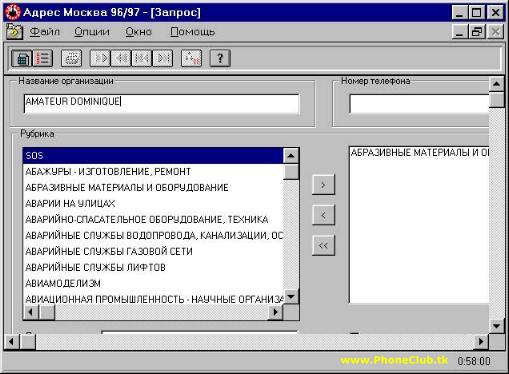Viewport: 509px width, 374px height.
Task: Click the form's vertical scroll down arrow
Action: pyautogui.click(x=497, y=325)
